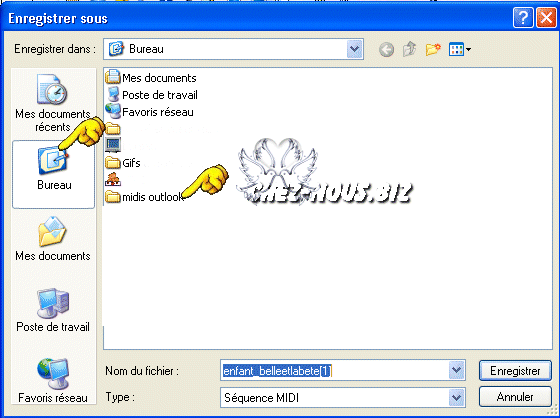Screen dimensions: 560x418
Task: Select Mes documents in the file list
Action: (151, 78)
